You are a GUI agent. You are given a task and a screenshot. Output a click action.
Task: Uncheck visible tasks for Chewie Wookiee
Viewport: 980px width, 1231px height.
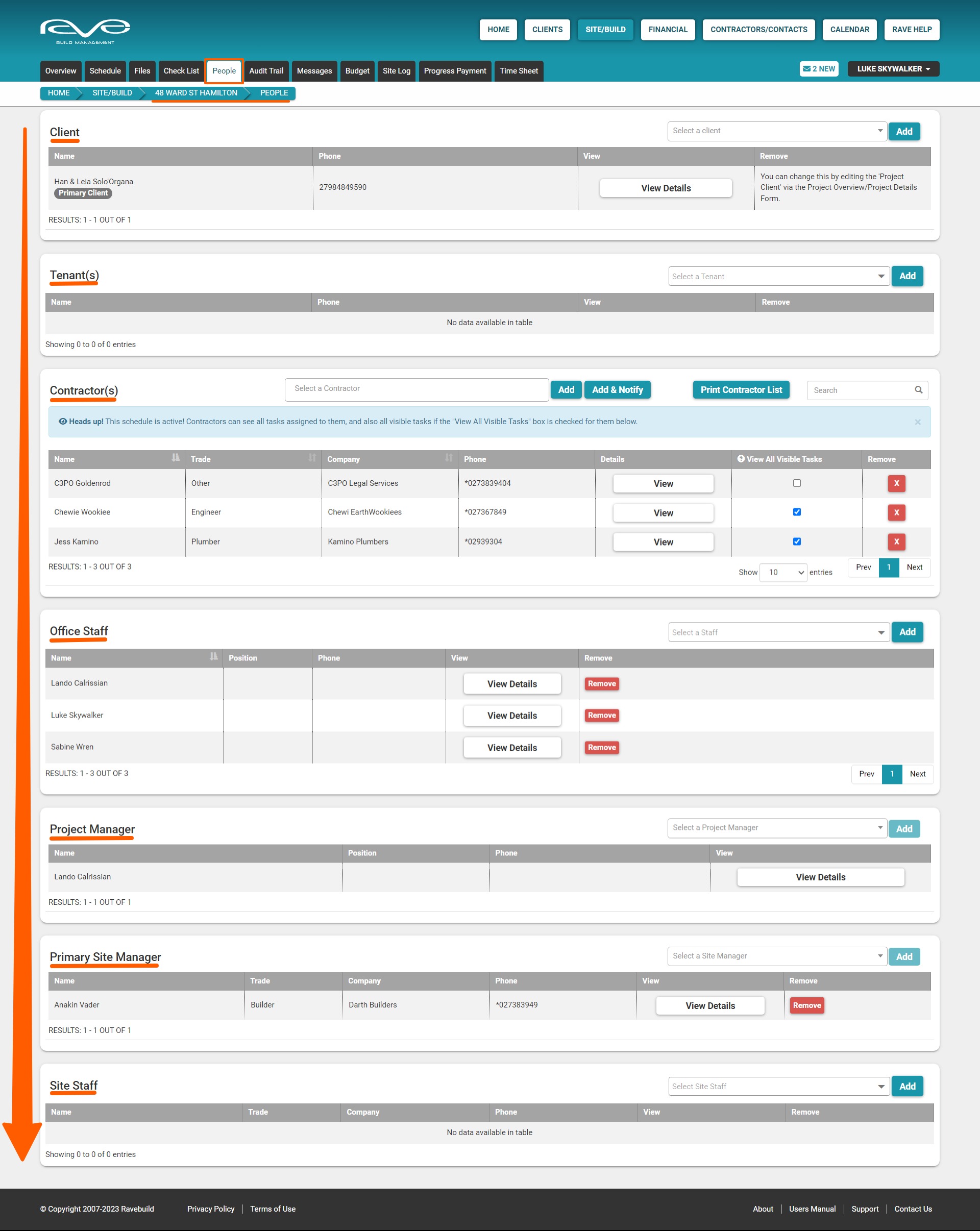click(x=797, y=512)
